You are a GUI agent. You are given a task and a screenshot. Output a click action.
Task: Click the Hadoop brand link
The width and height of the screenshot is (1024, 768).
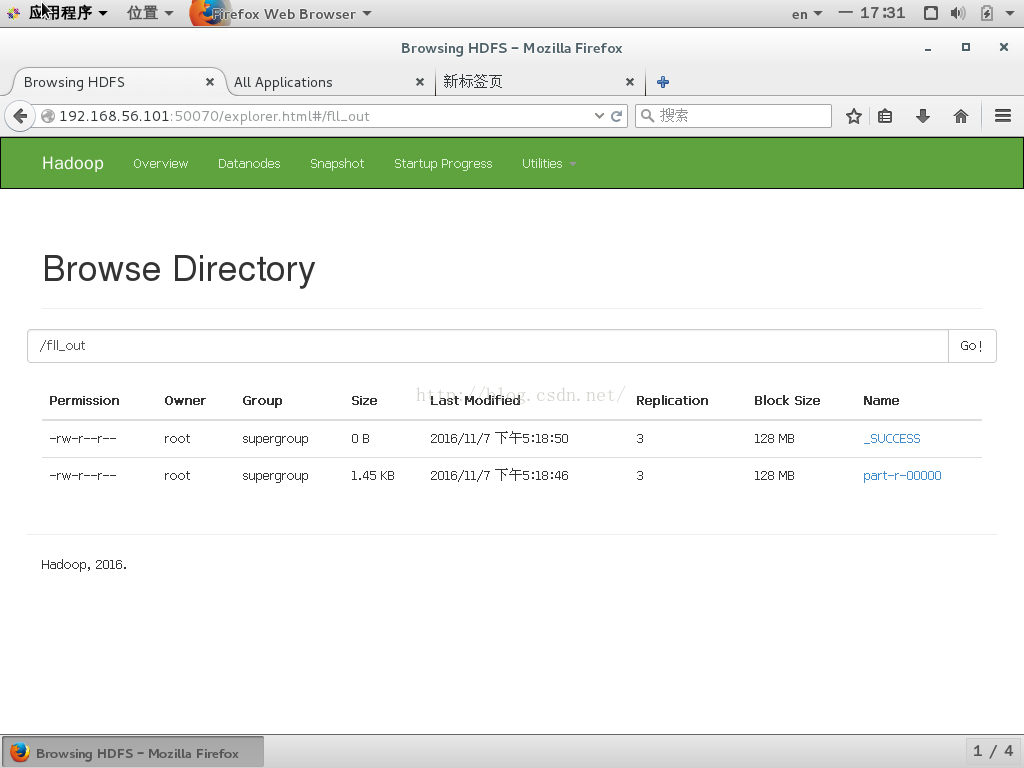click(72, 163)
